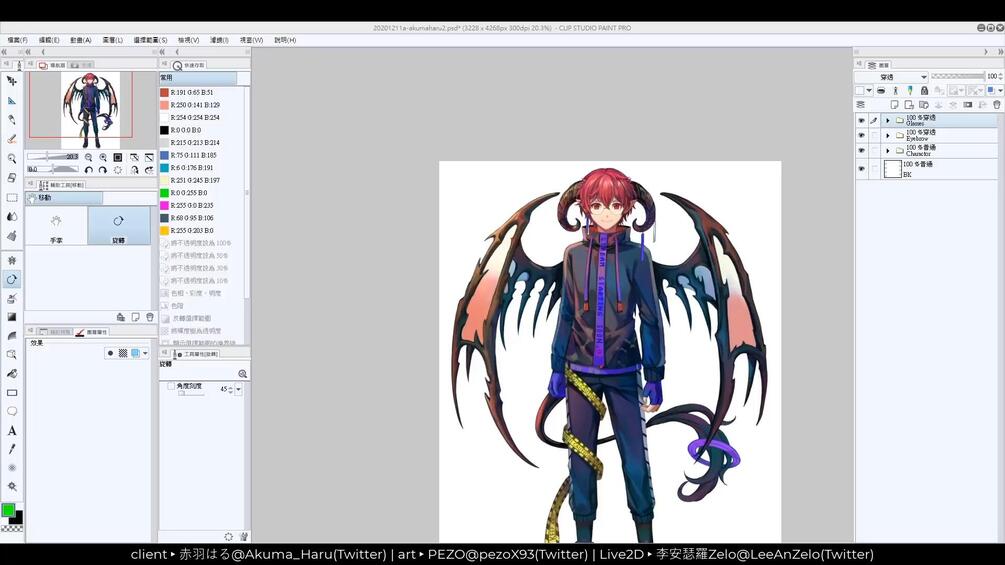Screen dimensions: 1005x565
Task: Expand the Character layer folder
Action: click(888, 151)
